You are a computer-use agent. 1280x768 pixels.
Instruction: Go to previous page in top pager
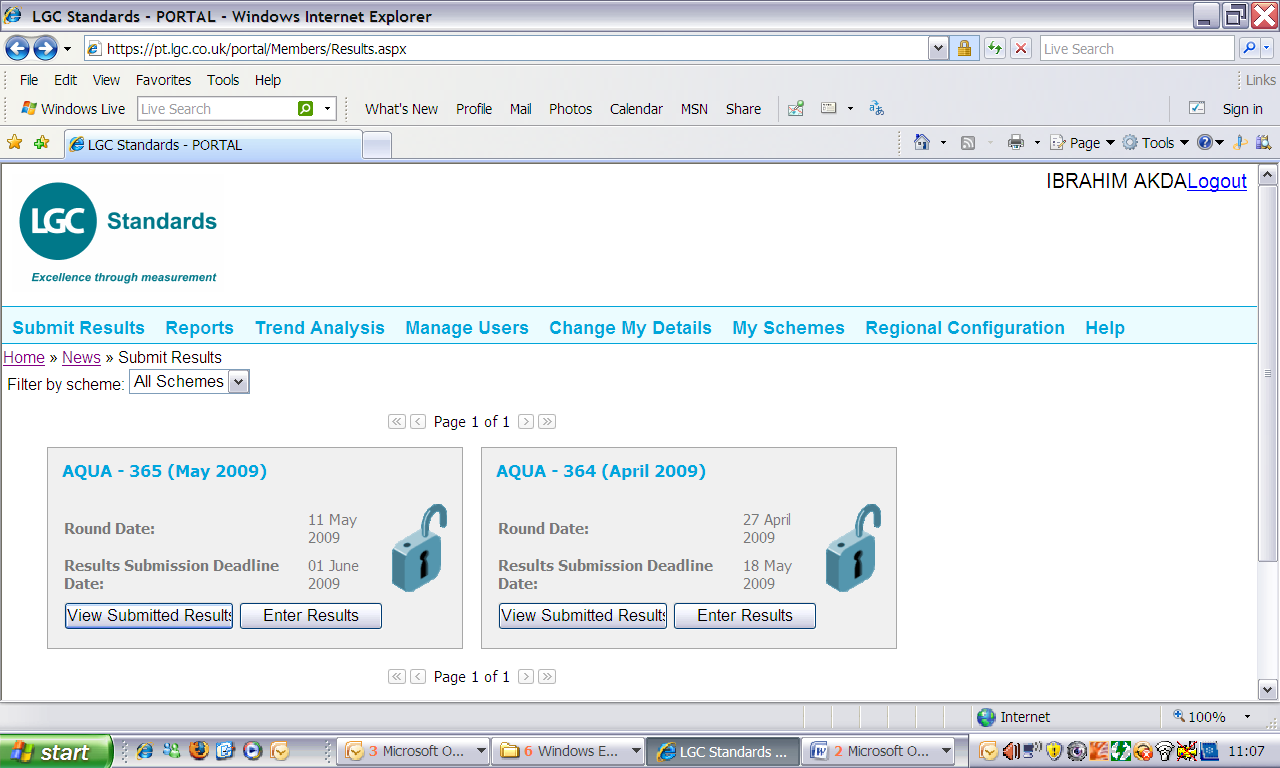[418, 422]
